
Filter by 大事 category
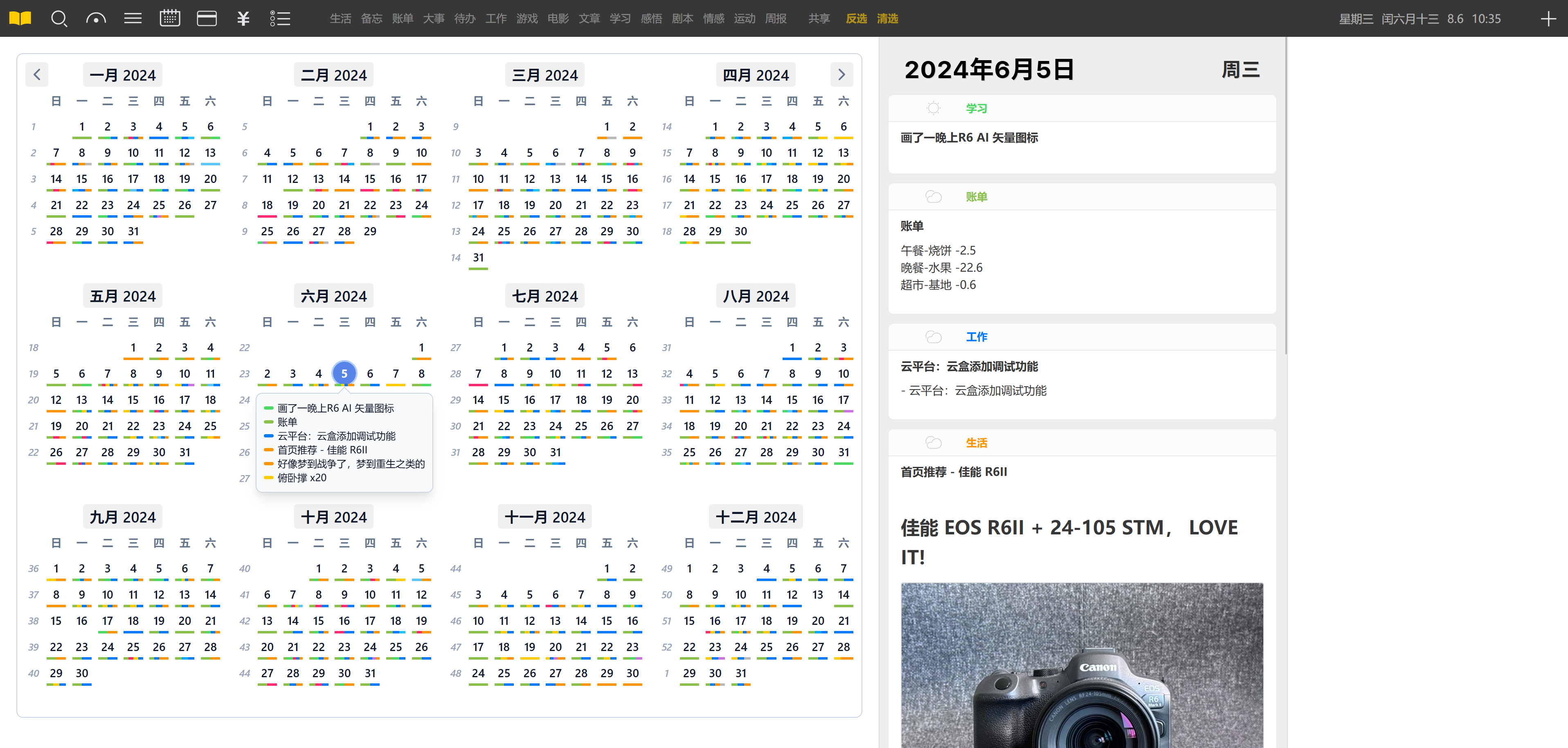(x=433, y=18)
